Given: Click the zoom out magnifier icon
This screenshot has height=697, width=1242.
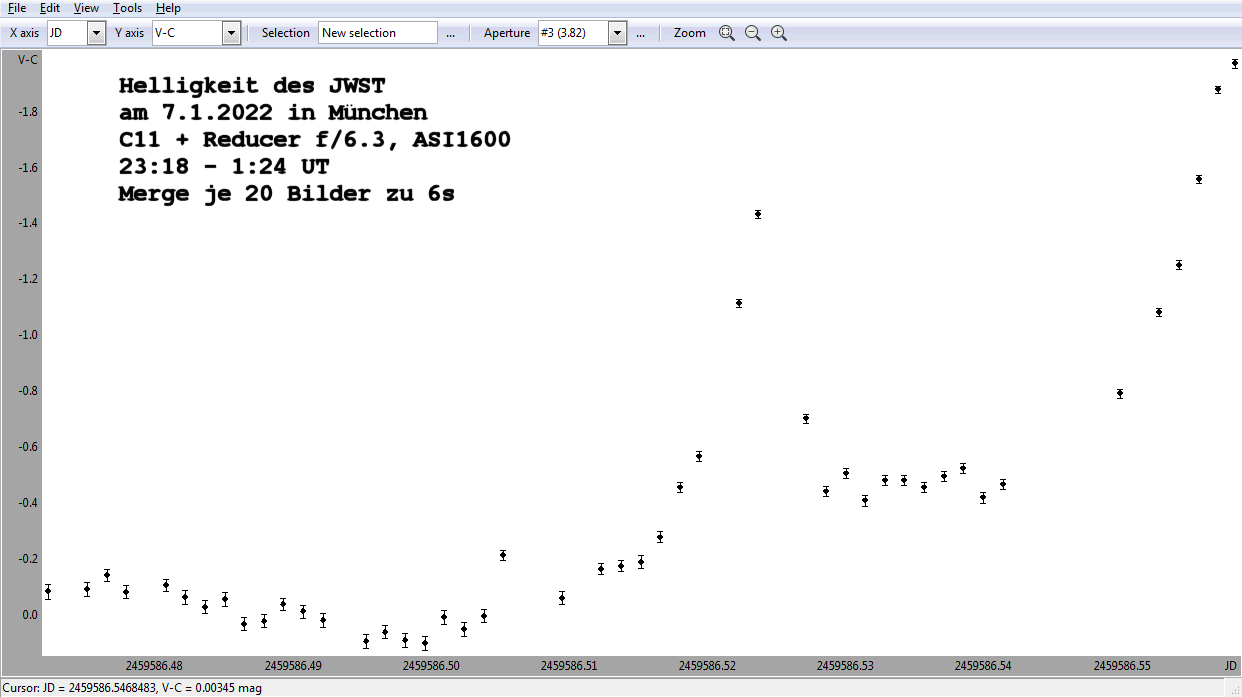Looking at the screenshot, I should 753,33.
